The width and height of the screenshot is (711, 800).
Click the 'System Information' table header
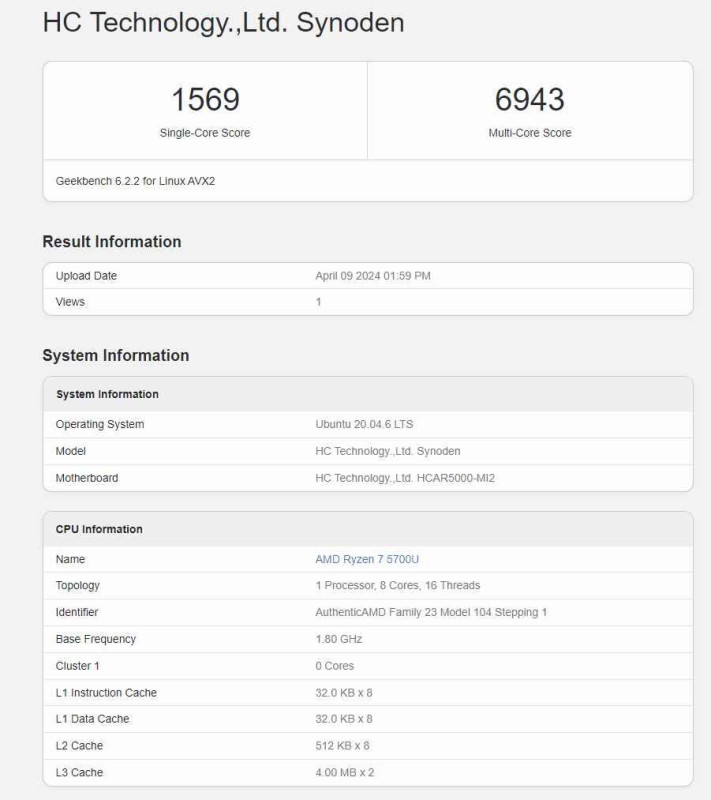coord(107,394)
